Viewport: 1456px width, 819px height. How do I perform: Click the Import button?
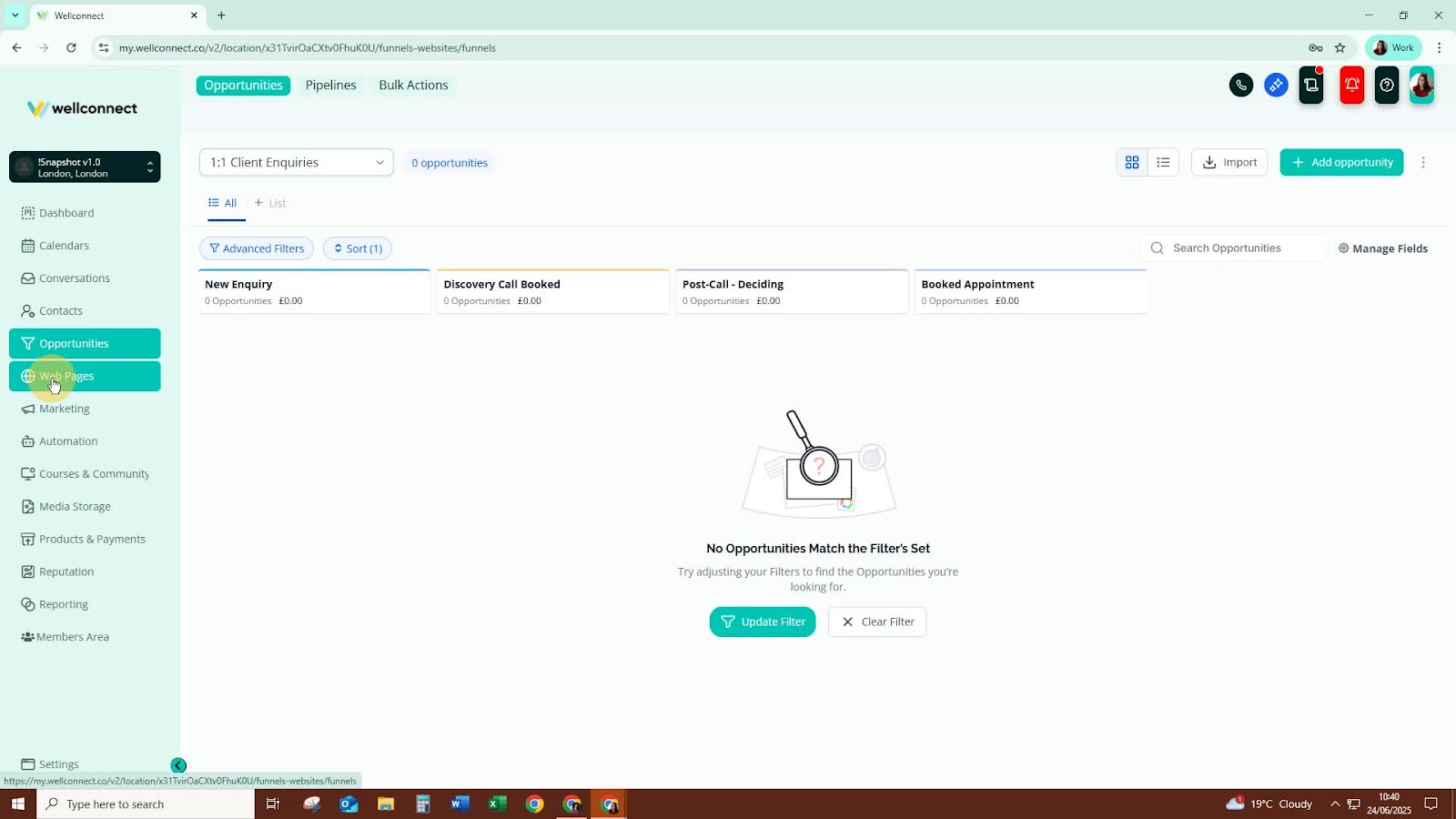1229,163
